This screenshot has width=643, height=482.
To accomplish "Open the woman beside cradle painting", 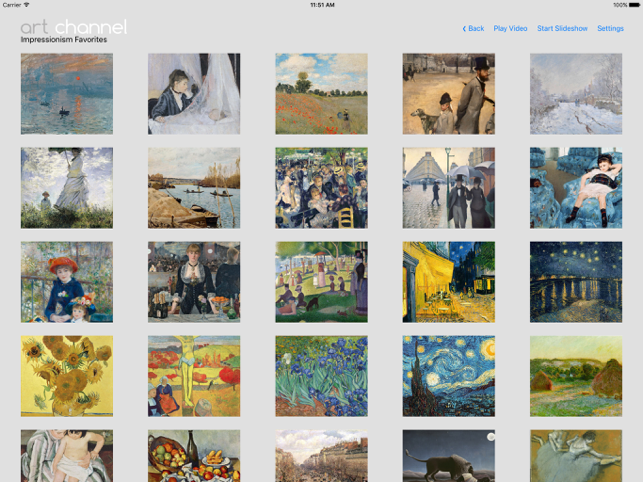I will coord(194,94).
